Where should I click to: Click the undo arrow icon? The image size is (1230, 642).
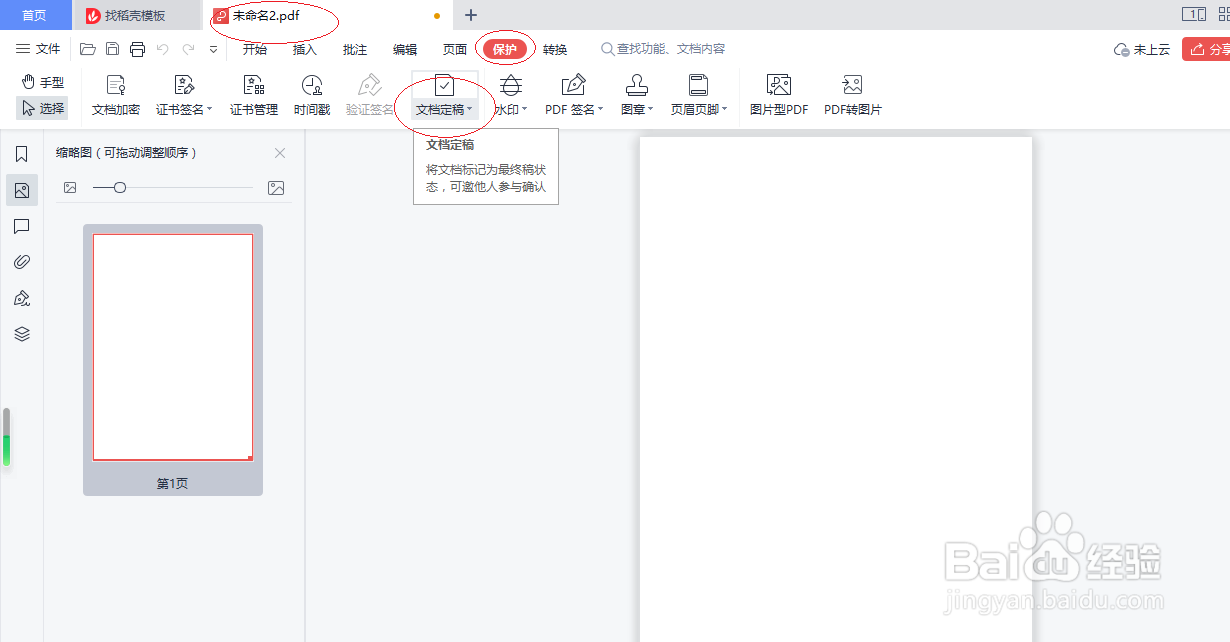(163, 49)
